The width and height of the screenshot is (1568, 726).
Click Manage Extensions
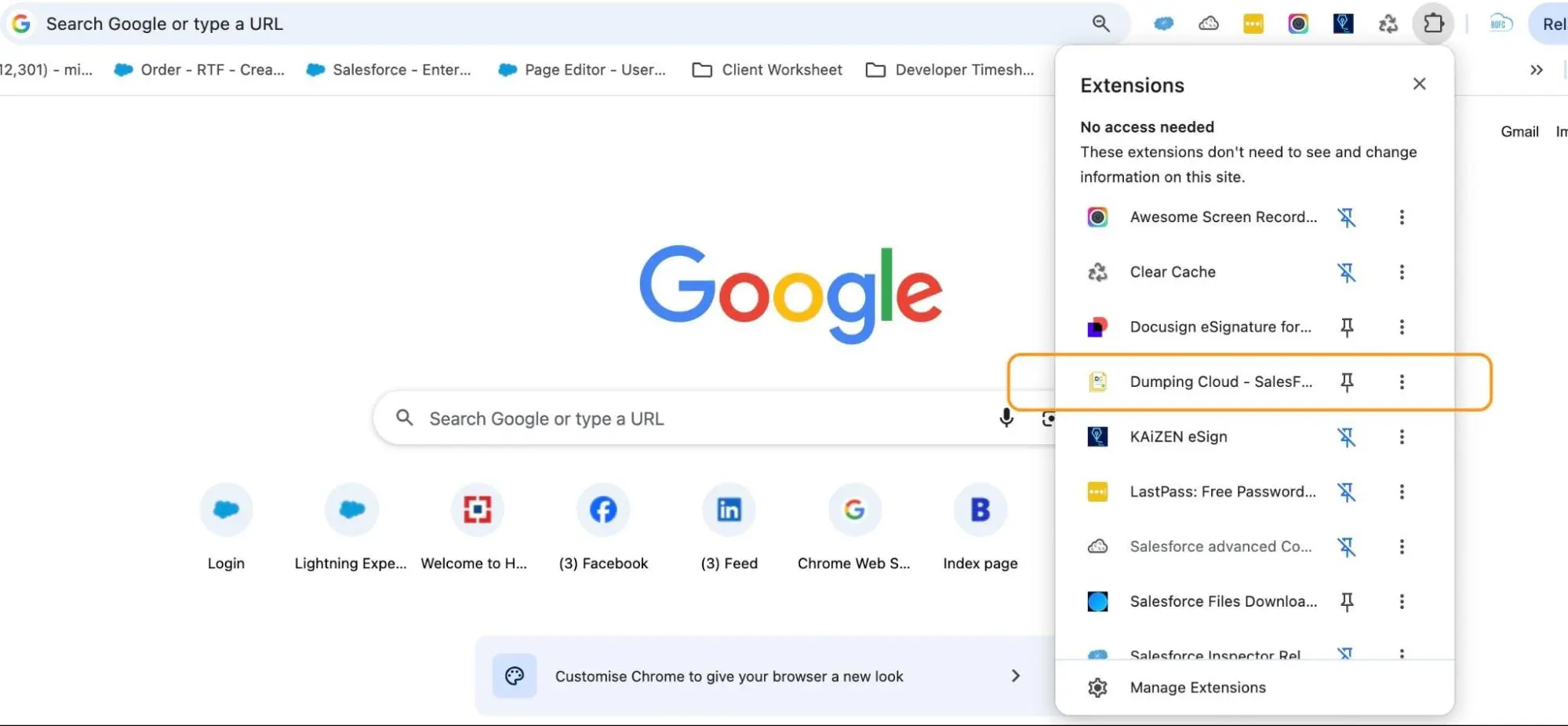pos(1254,688)
